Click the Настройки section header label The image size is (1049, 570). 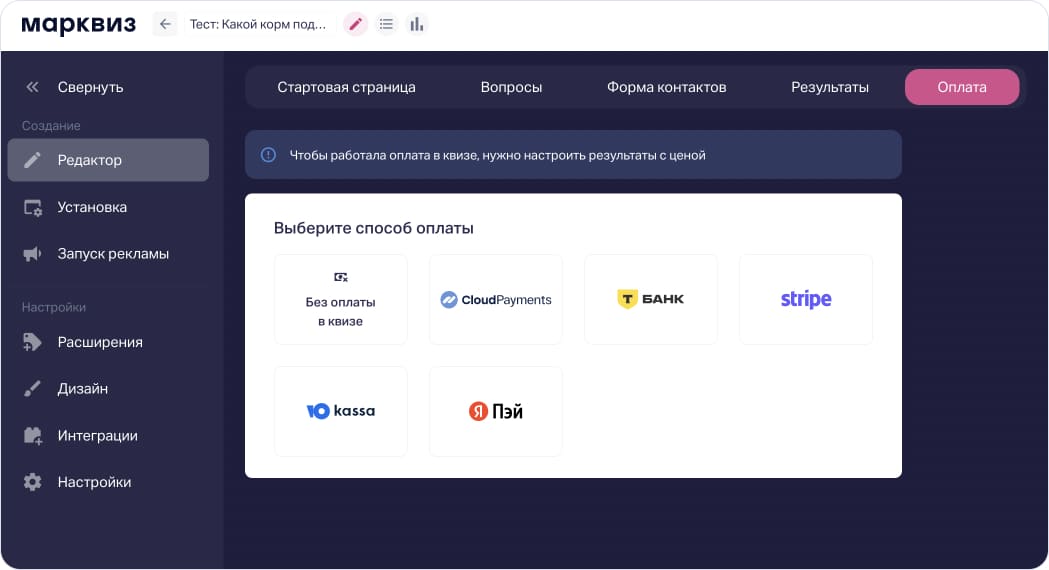(x=54, y=307)
